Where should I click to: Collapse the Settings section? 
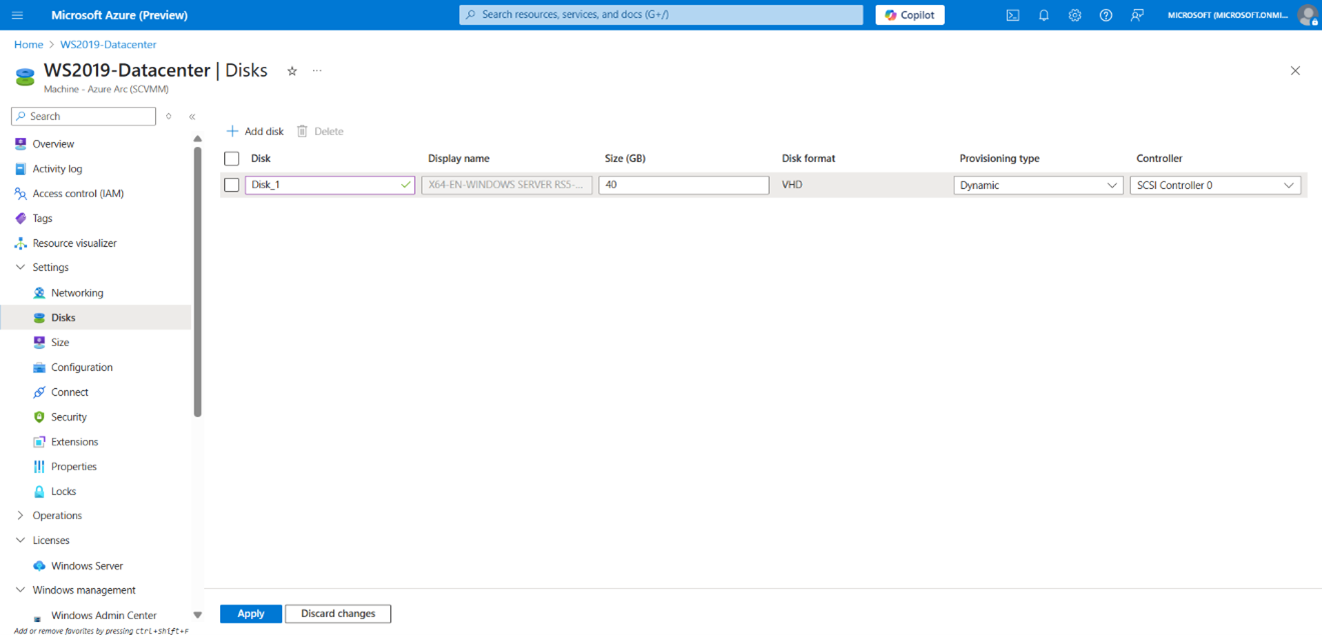(20, 268)
